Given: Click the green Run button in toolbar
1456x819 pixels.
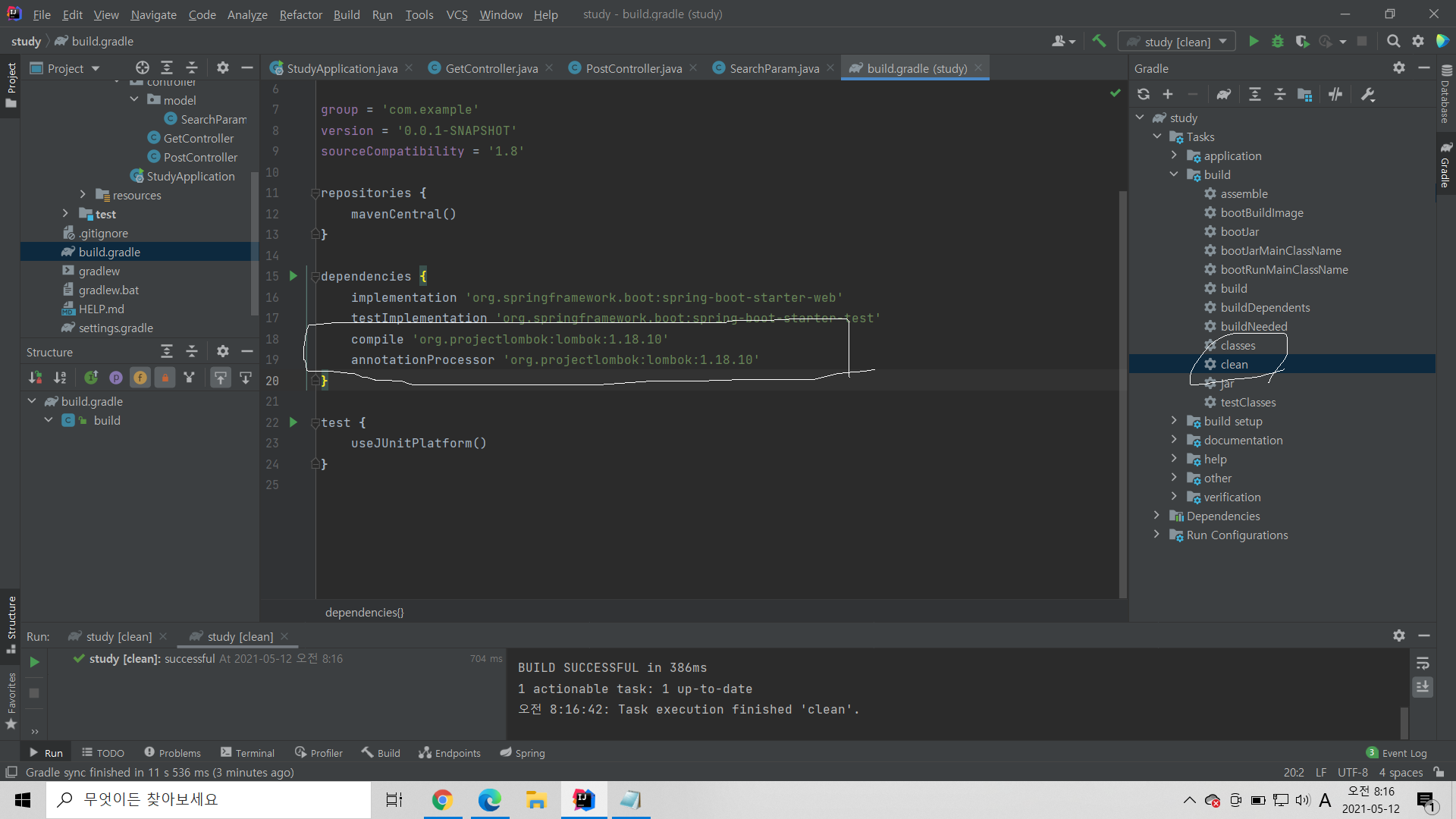Looking at the screenshot, I should (1254, 42).
